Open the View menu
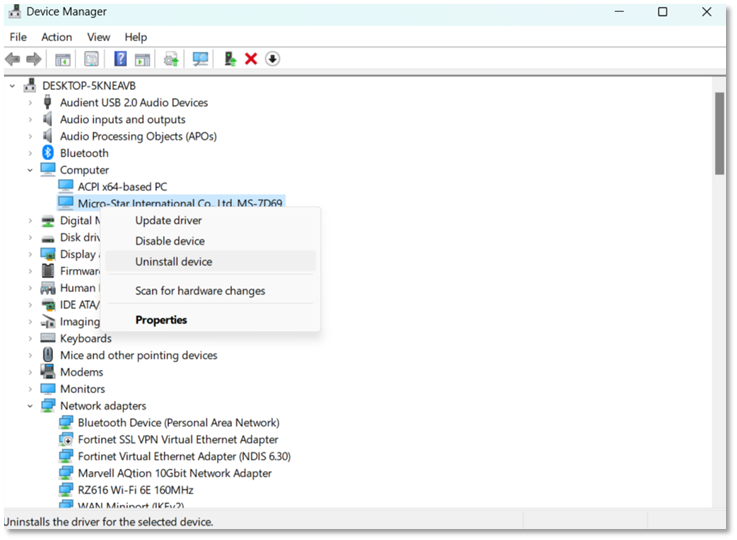 (x=98, y=37)
